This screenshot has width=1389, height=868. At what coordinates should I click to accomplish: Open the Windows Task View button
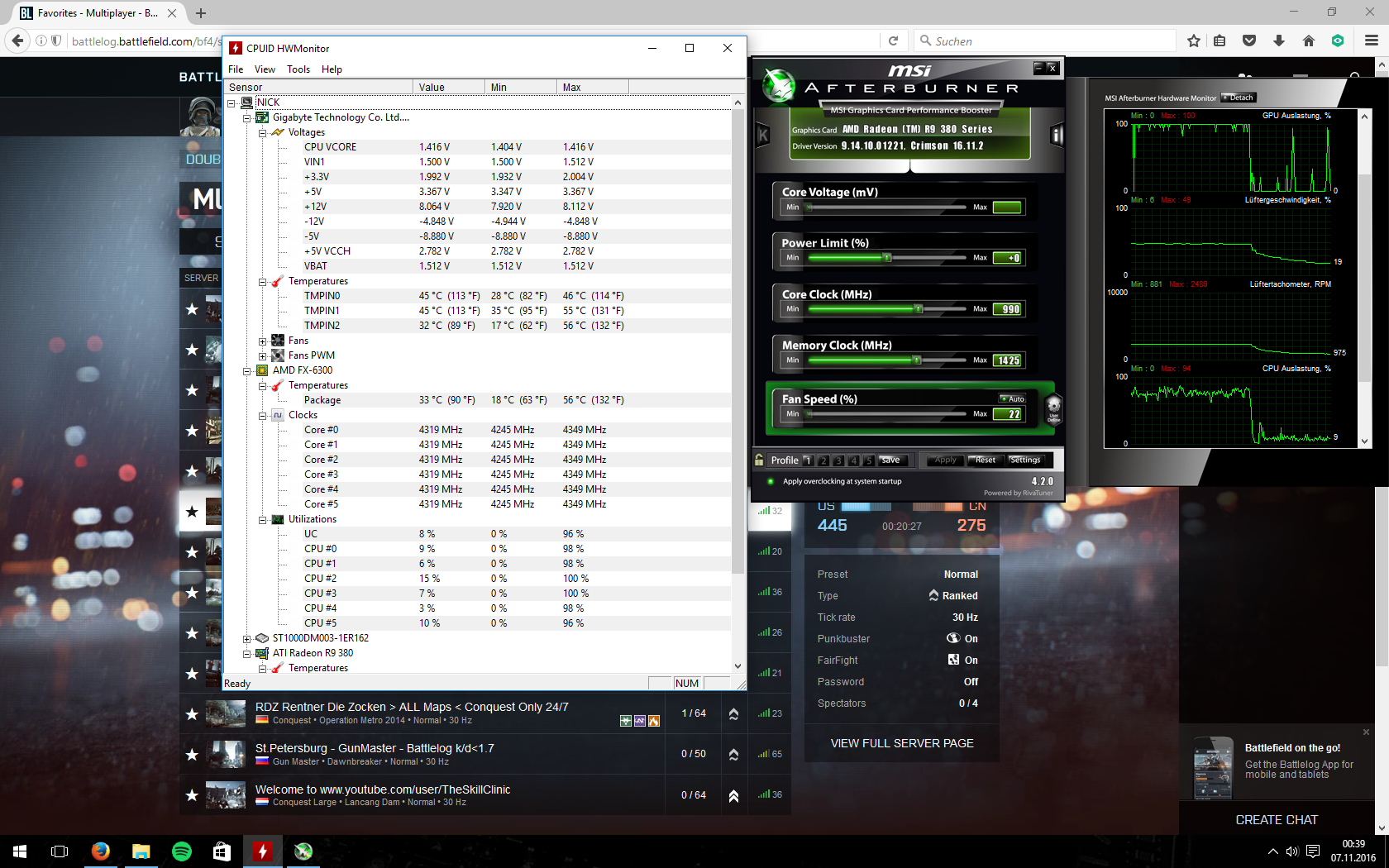point(60,851)
